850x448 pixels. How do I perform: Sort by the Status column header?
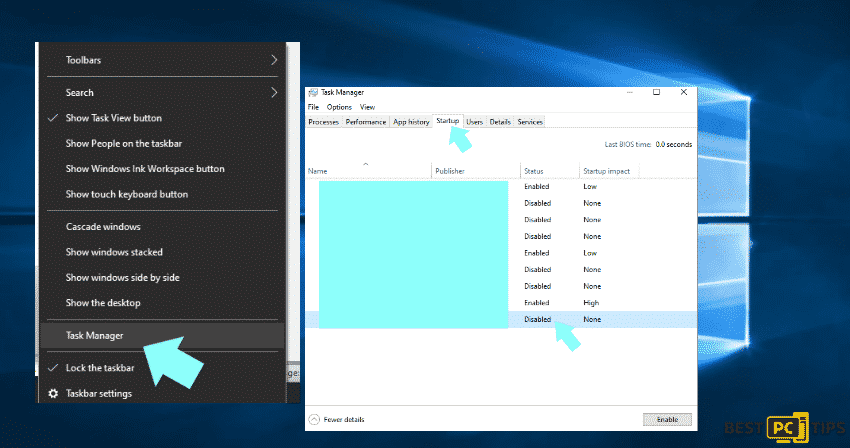point(550,171)
